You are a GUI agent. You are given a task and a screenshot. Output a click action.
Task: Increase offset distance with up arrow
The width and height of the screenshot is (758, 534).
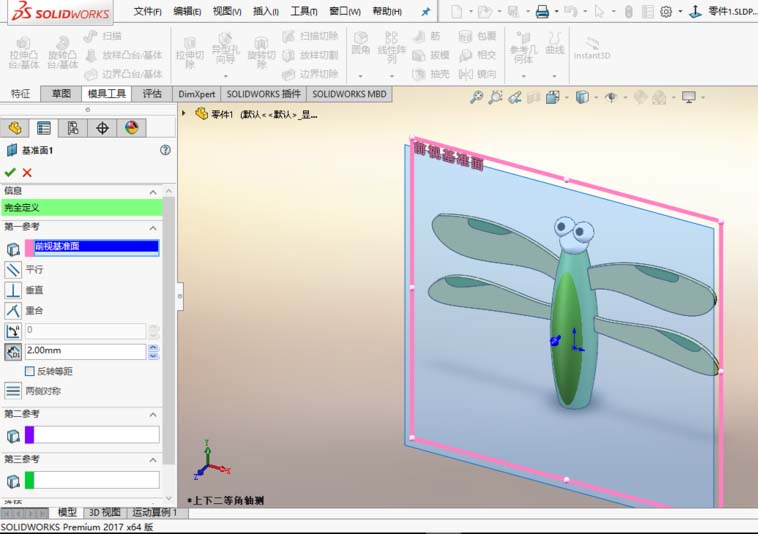(x=153, y=347)
